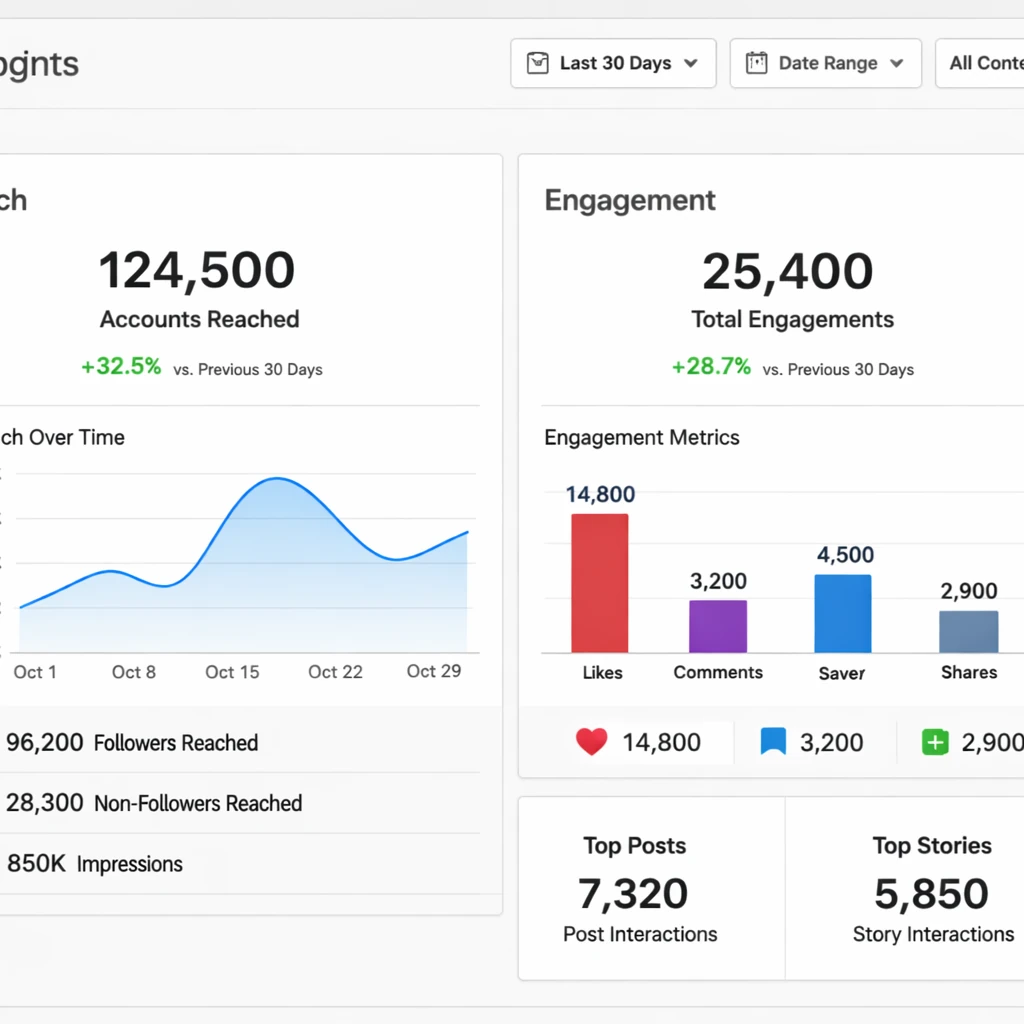1024x1024 pixels.
Task: Click the calendar icon beside Date Range
Action: (x=756, y=63)
